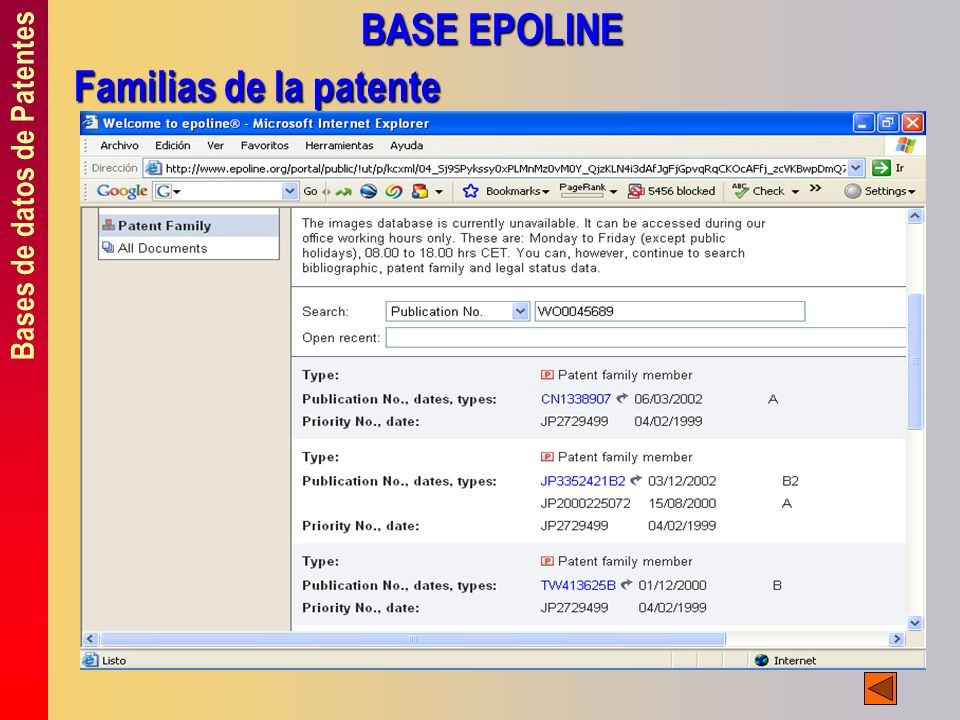Open the PageRank dropdown

point(613,192)
